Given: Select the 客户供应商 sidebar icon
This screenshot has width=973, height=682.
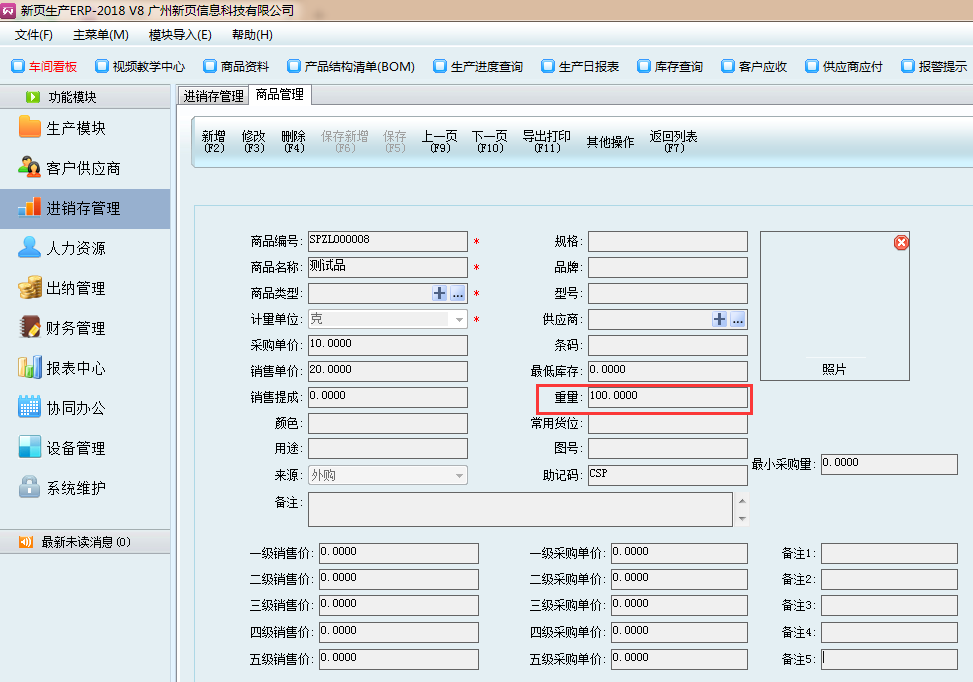Looking at the screenshot, I should (x=29, y=168).
